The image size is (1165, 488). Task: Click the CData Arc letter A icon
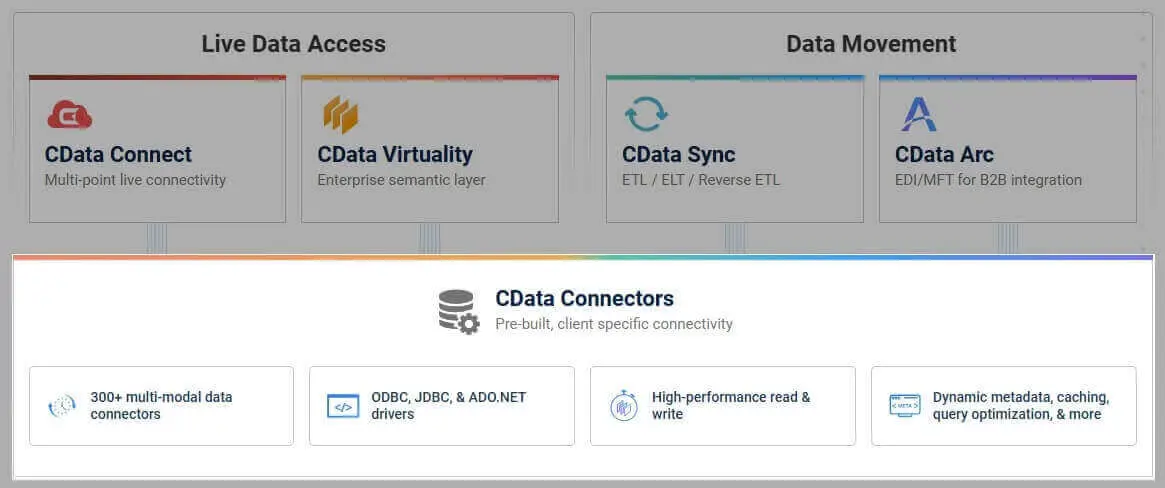pyautogui.click(x=918, y=114)
